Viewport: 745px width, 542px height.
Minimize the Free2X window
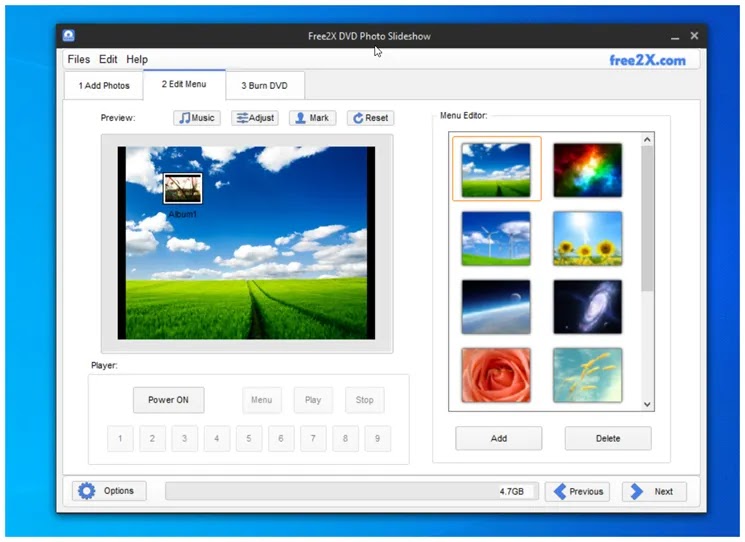(675, 36)
